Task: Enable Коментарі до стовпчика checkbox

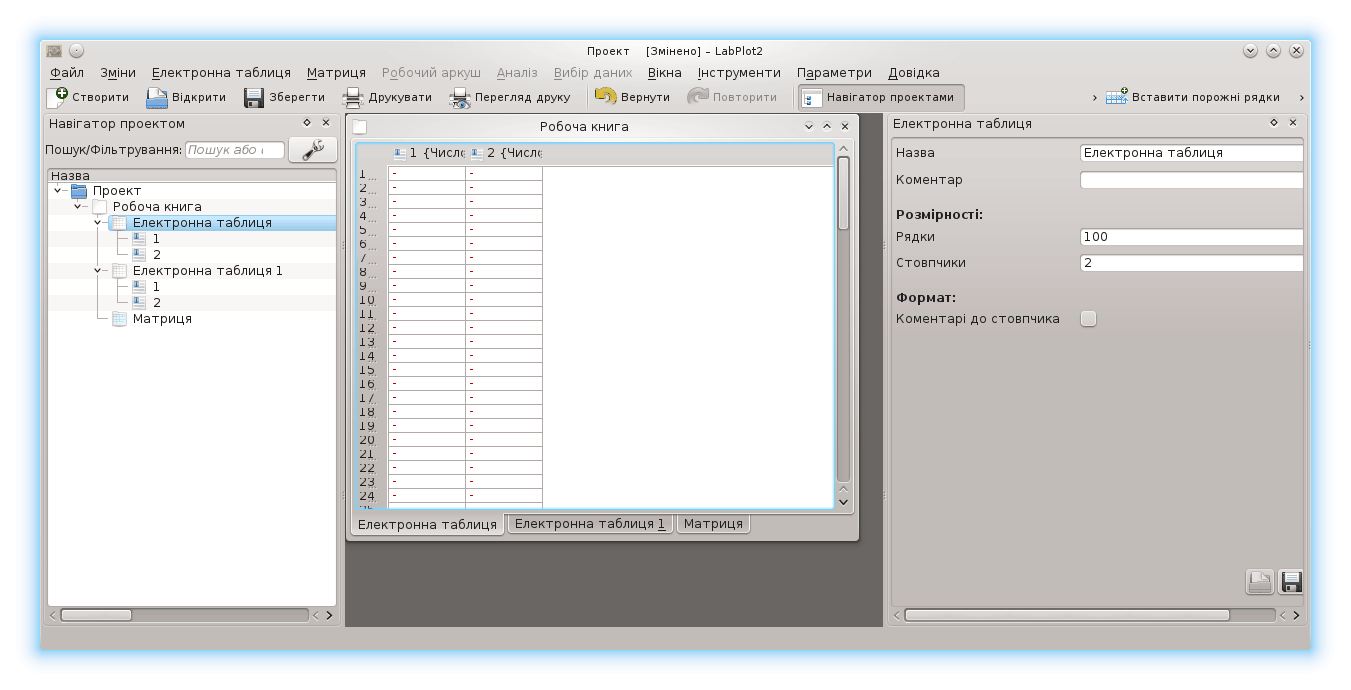Action: pos(1088,319)
